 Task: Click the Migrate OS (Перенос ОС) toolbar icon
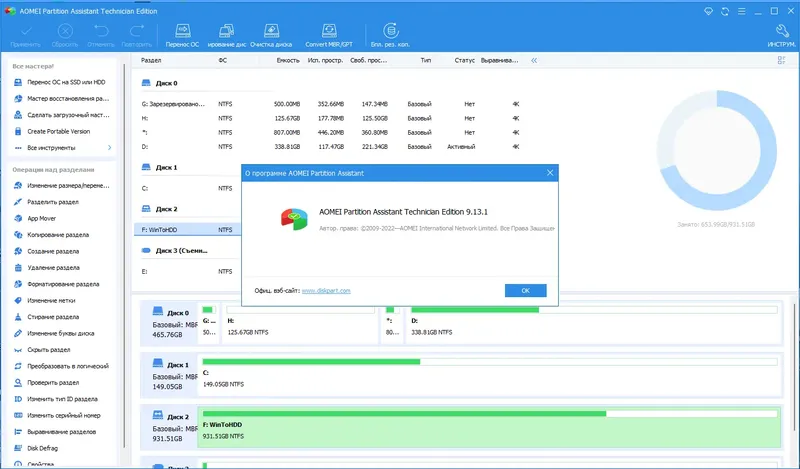click(x=182, y=35)
